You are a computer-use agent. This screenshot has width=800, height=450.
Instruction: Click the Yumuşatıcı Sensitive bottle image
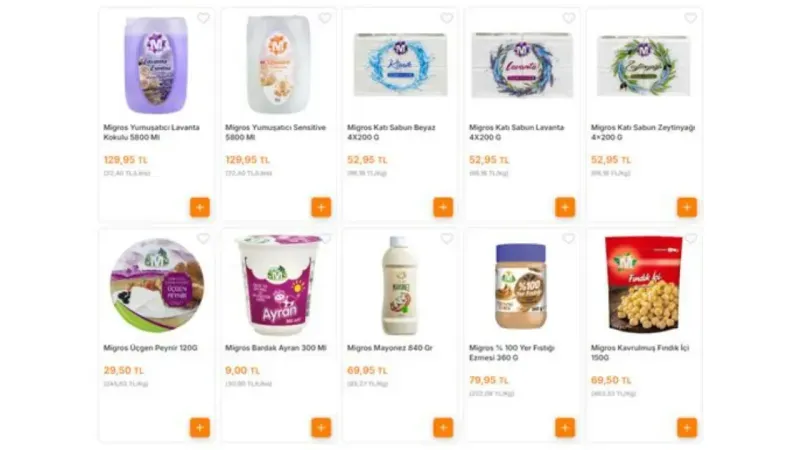pyautogui.click(x=278, y=64)
